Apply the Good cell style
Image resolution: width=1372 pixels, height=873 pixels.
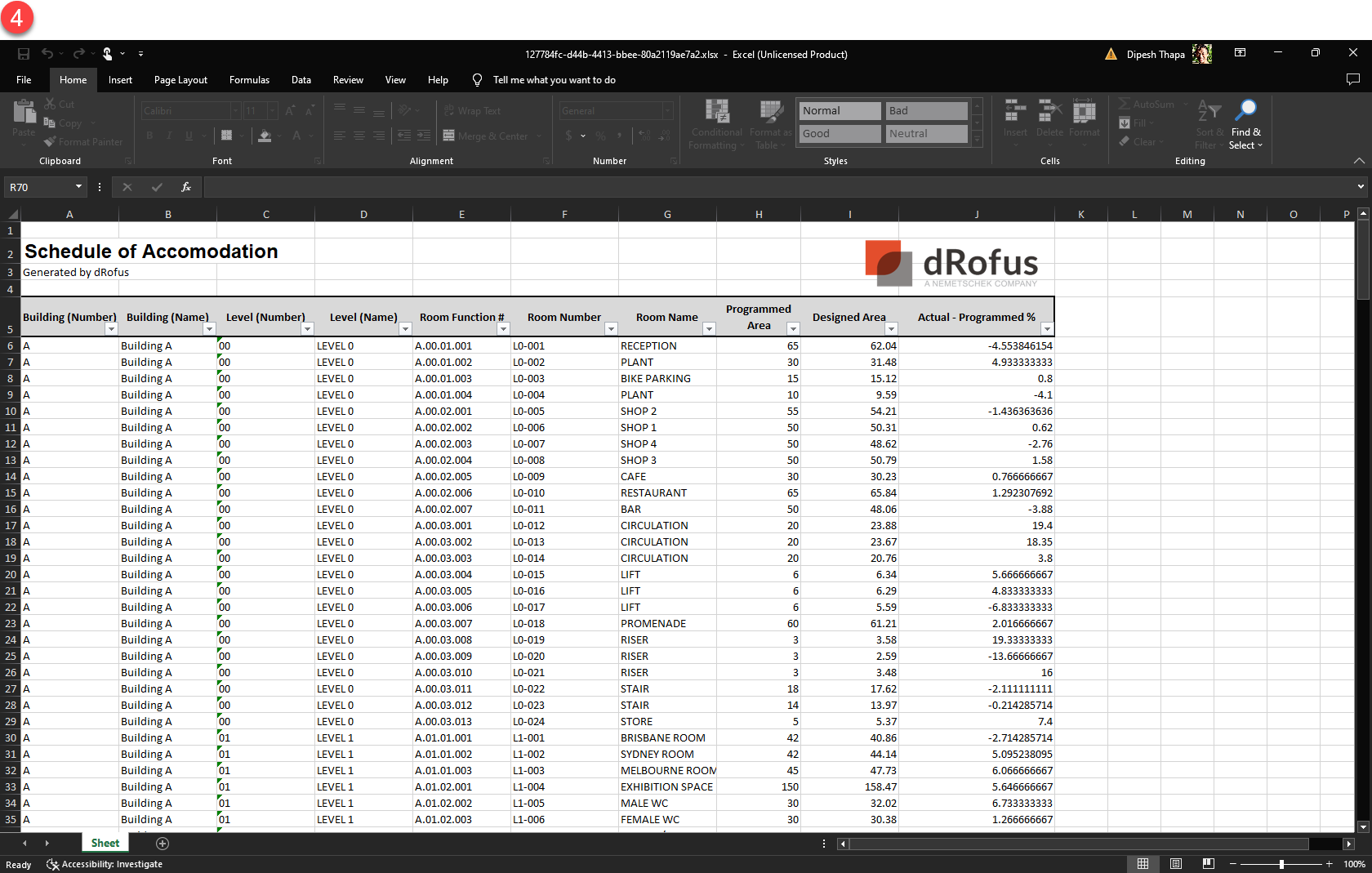point(840,134)
